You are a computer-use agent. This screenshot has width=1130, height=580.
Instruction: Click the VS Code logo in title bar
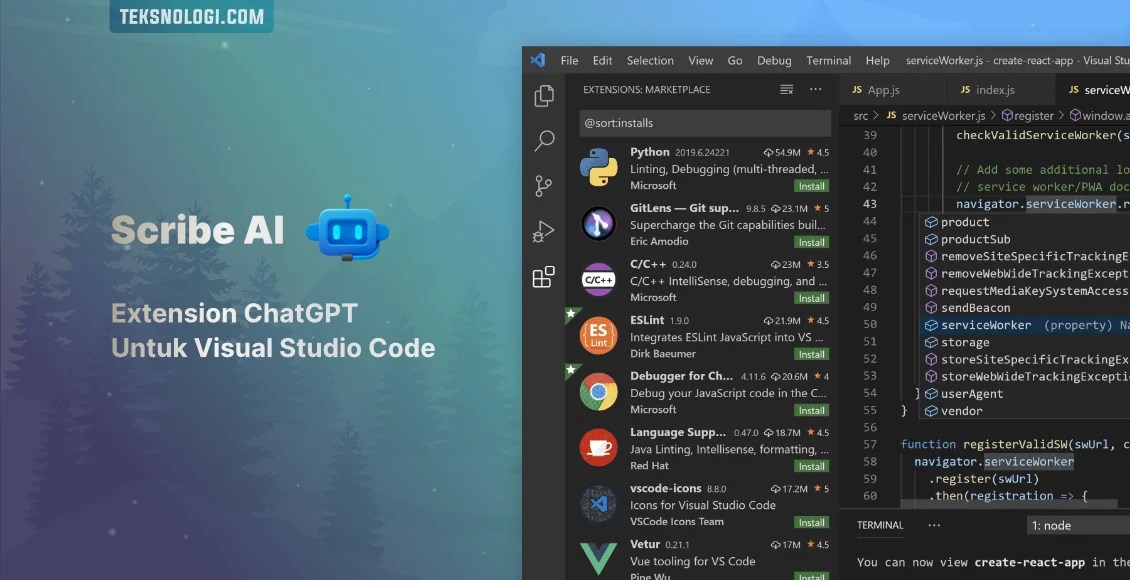click(x=538, y=61)
